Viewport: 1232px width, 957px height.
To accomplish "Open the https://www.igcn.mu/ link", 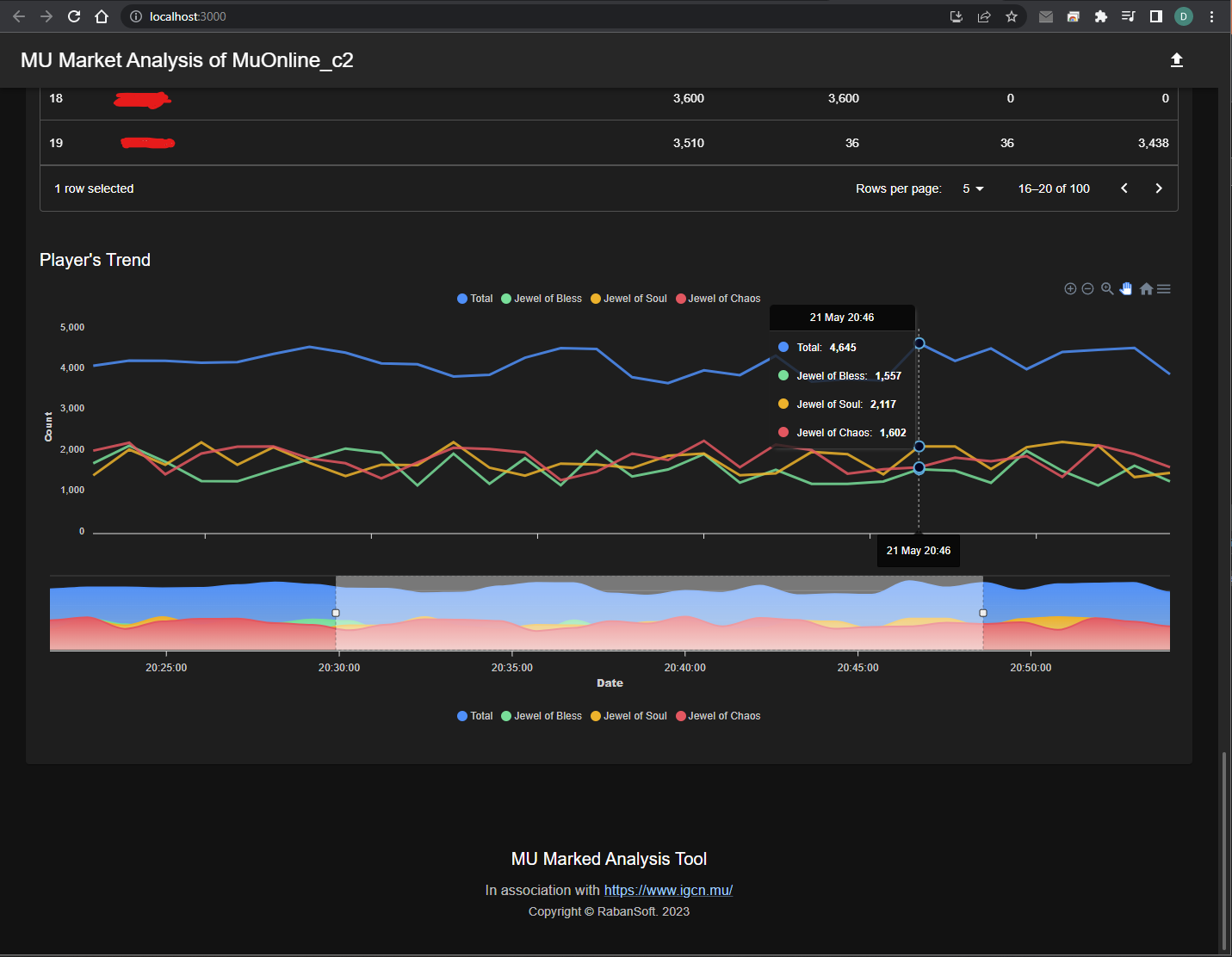I will [x=668, y=890].
